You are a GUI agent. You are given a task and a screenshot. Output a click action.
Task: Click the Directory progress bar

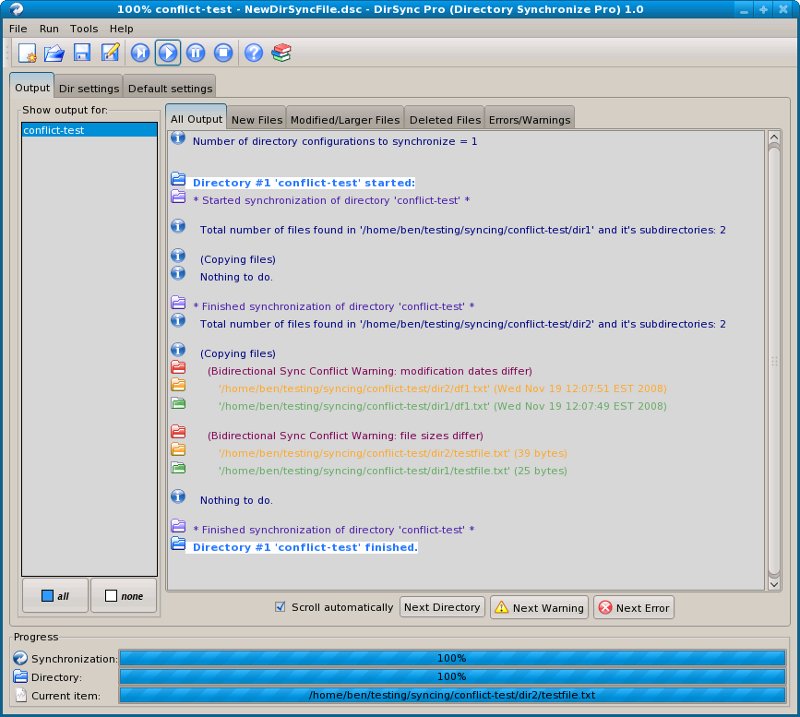click(455, 677)
